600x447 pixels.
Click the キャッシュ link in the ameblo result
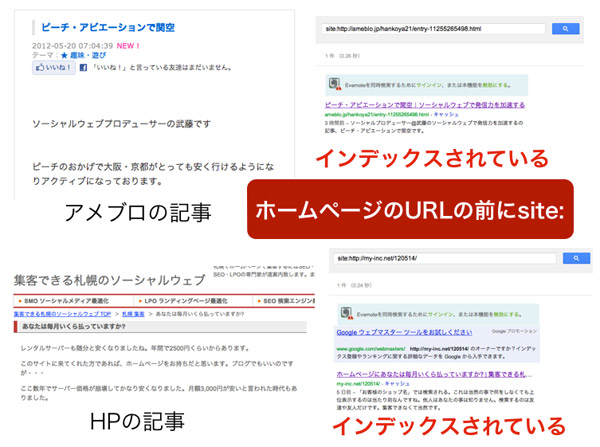click(x=446, y=114)
